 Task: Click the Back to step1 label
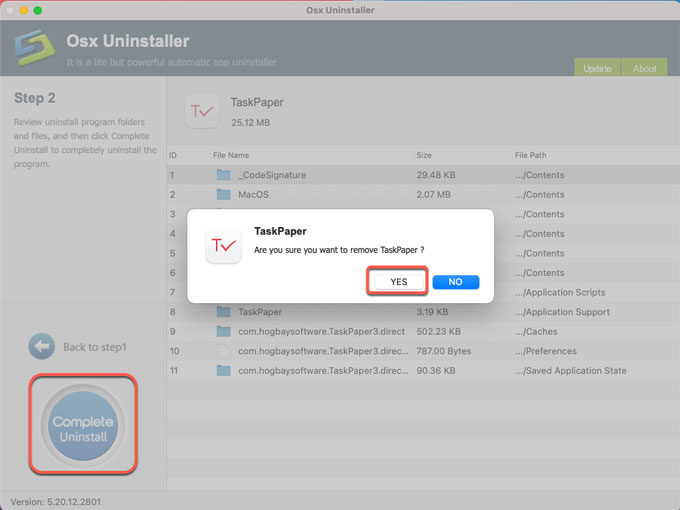[x=95, y=347]
